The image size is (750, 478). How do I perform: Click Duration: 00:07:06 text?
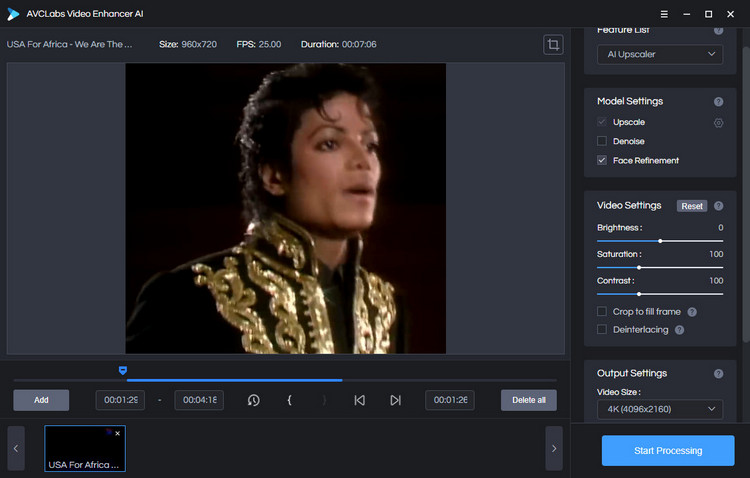(339, 44)
